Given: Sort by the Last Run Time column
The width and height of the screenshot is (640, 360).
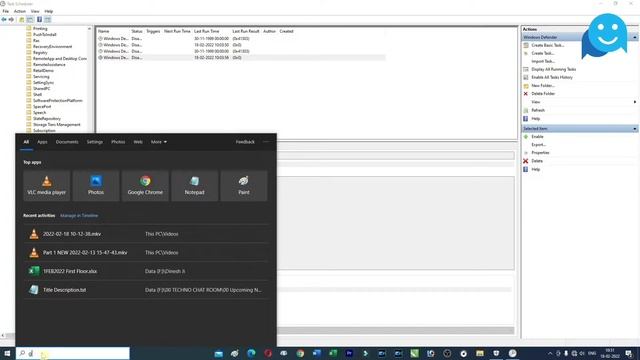Looking at the screenshot, I should [207, 31].
